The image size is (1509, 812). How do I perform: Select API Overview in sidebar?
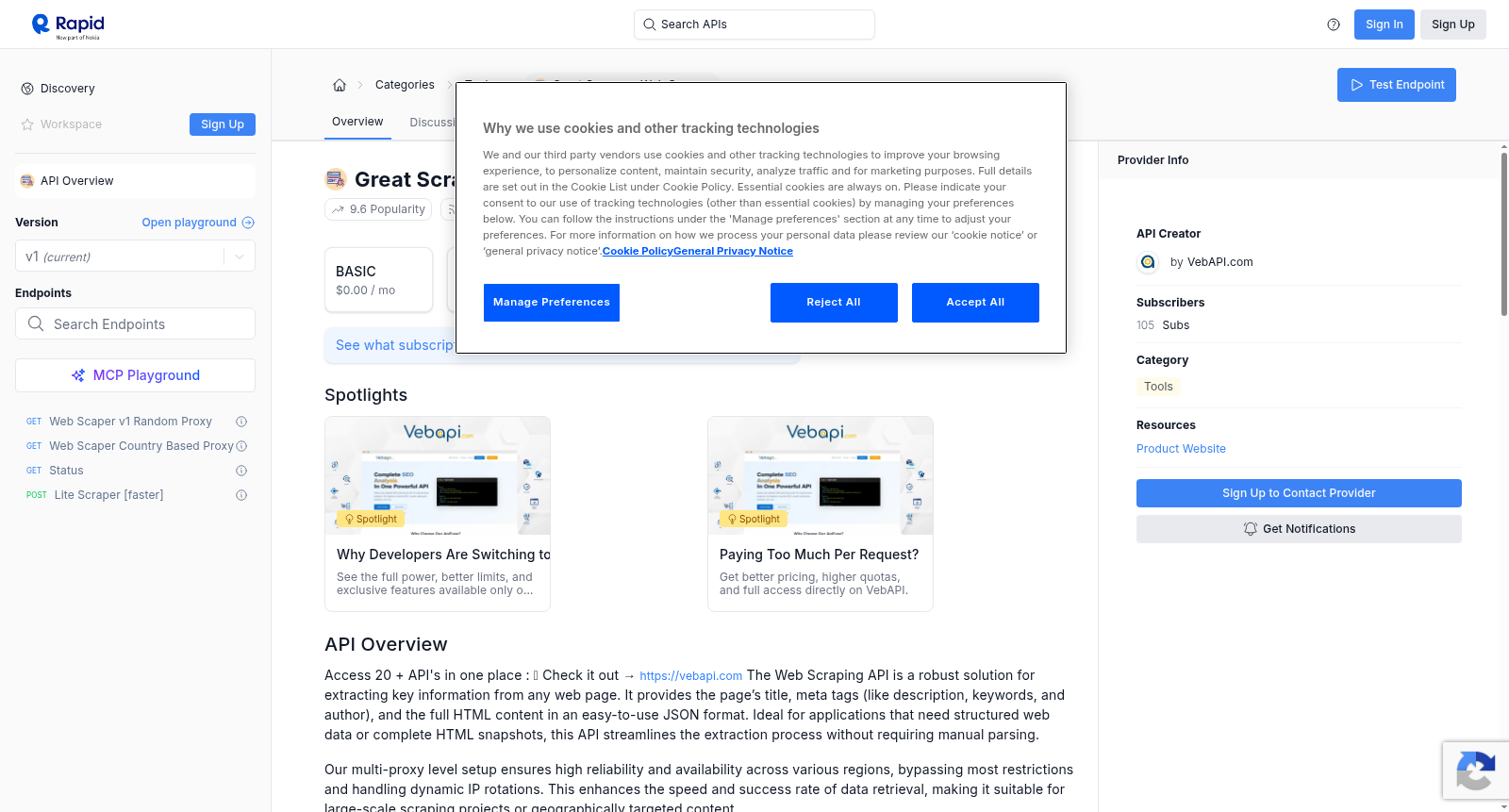coord(135,181)
